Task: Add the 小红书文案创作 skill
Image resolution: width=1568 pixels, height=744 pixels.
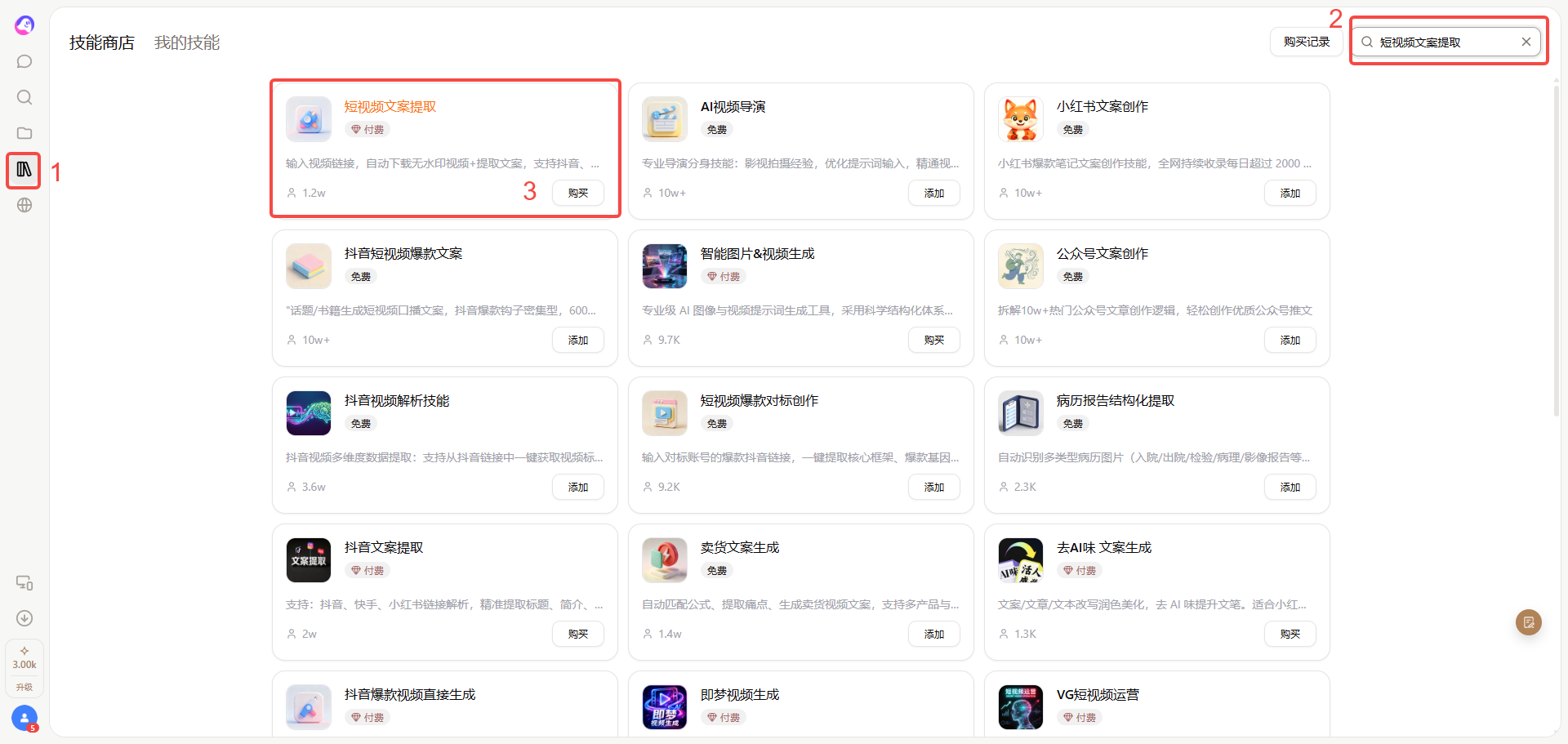Action: point(1290,193)
